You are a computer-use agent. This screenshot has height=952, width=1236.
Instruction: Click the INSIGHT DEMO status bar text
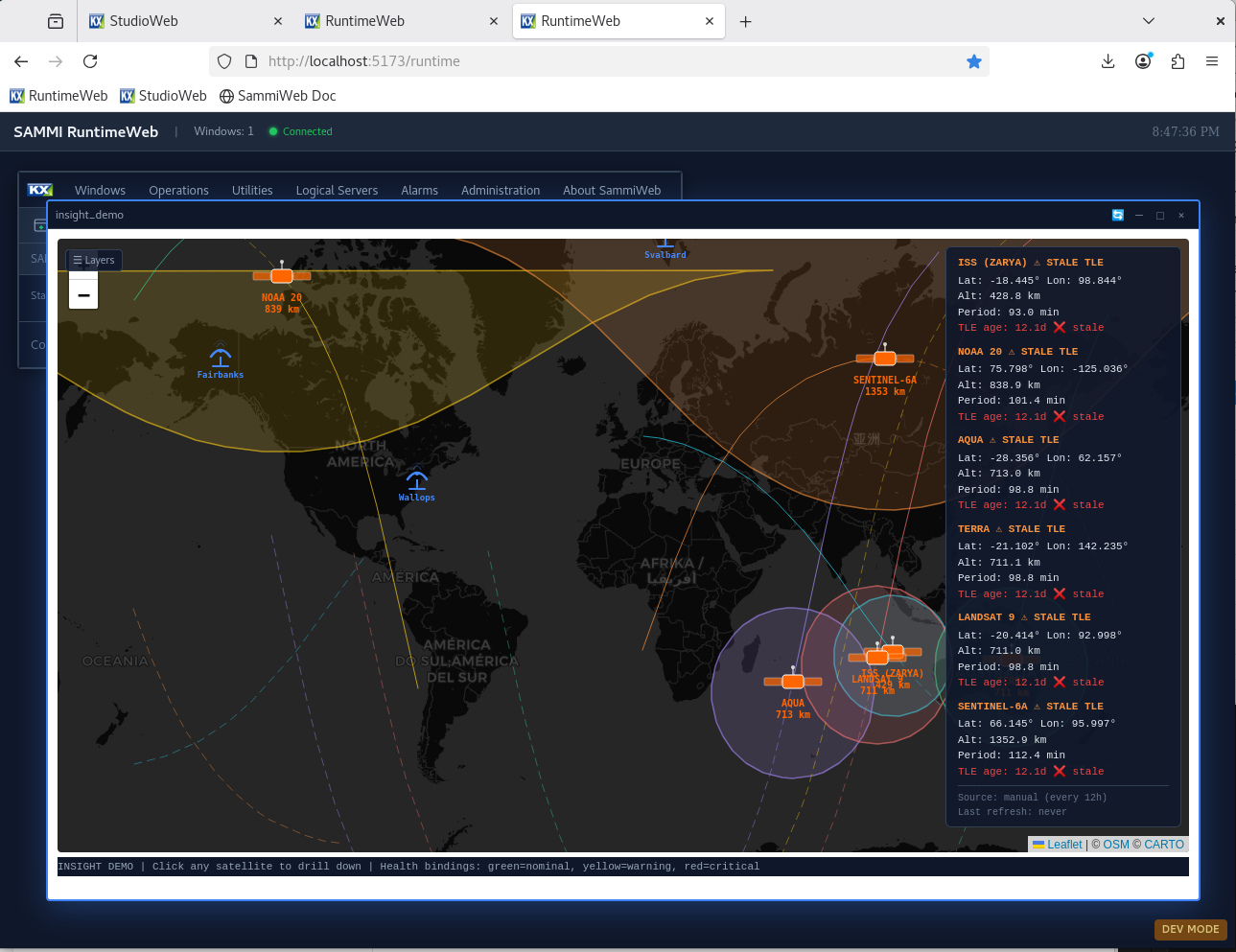coord(408,866)
